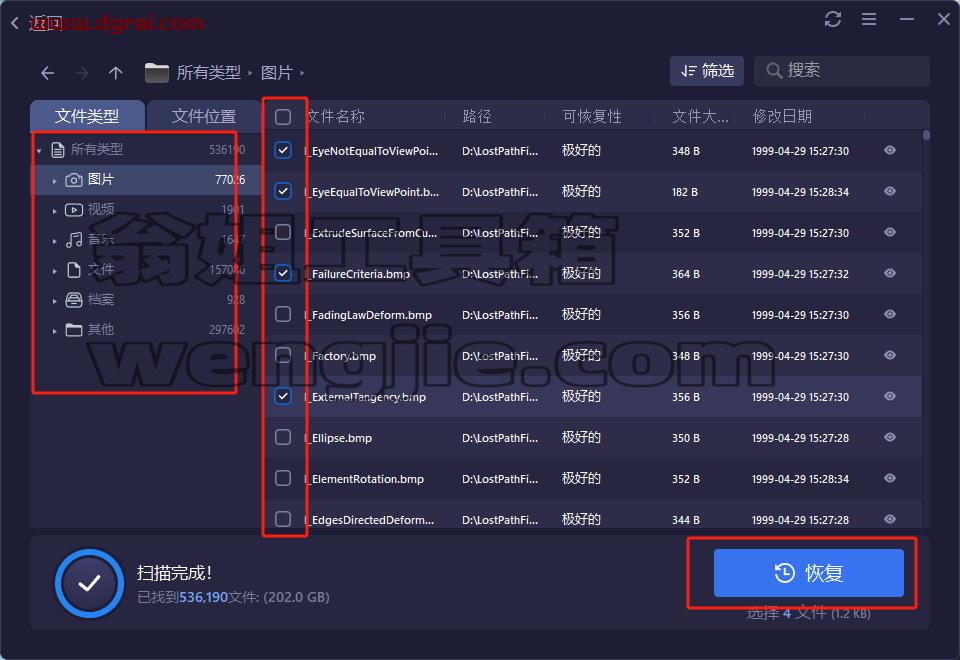Preview EdgesDirectedDeform... with eye icon

890,519
